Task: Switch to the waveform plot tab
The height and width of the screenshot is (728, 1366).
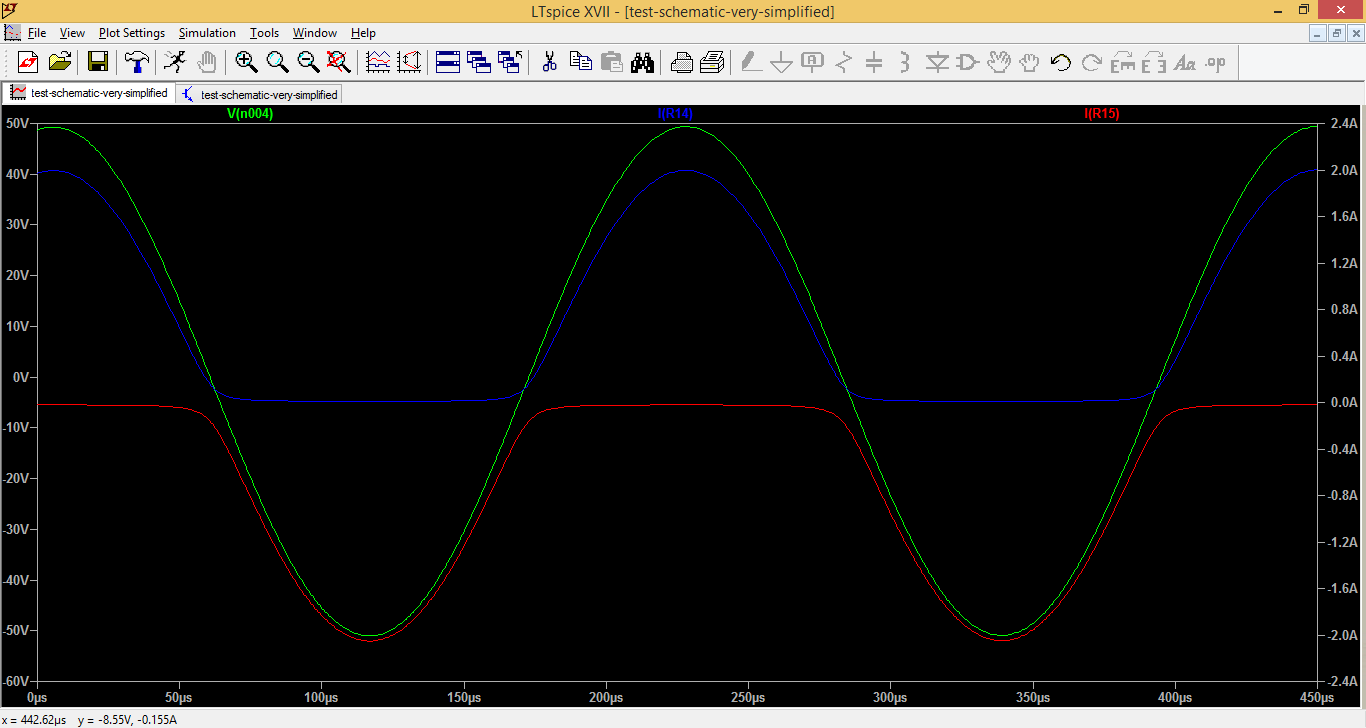Action: [x=89, y=93]
